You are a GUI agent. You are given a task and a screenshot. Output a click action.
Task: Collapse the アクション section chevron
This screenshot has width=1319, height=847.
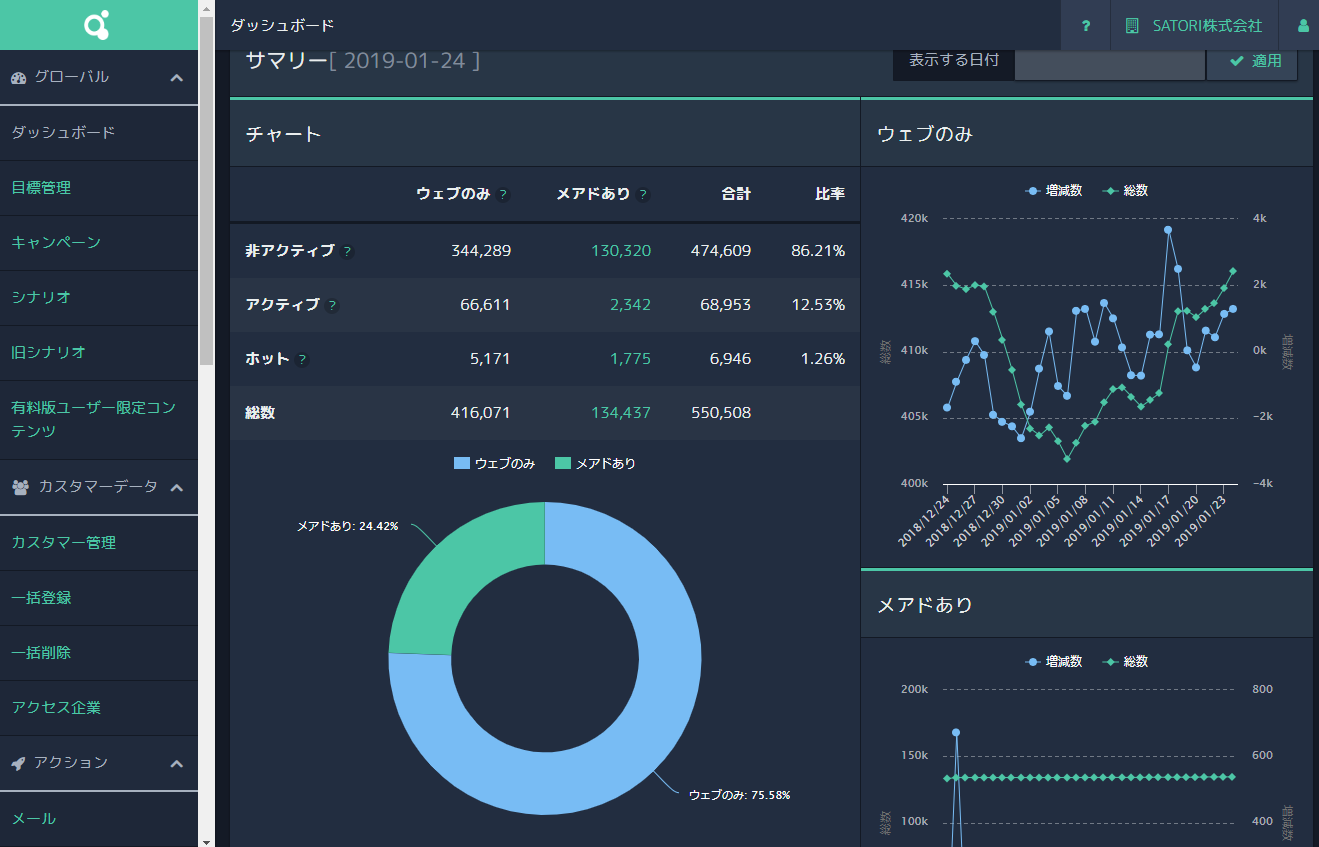177,763
